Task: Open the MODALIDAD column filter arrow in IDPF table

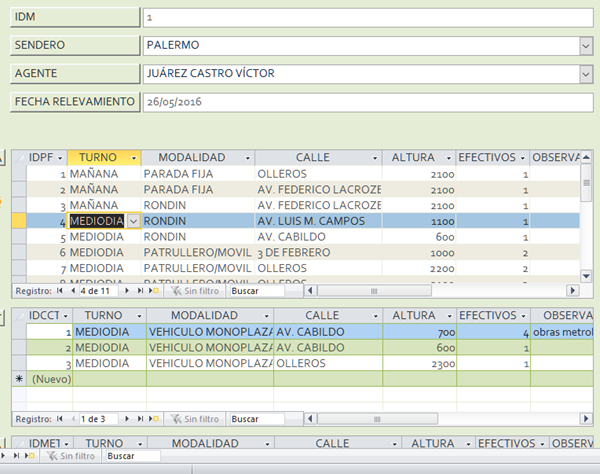Action: point(247,158)
